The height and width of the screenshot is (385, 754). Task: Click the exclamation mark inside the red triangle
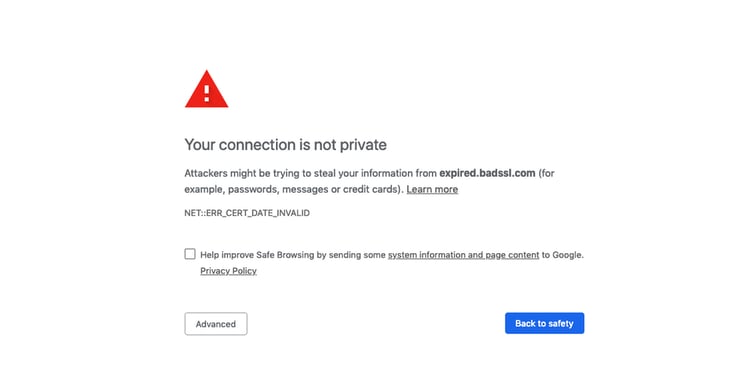[x=207, y=93]
